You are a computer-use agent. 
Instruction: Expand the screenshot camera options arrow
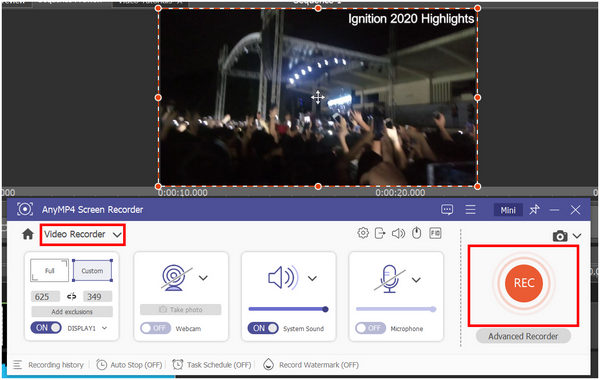click(577, 236)
